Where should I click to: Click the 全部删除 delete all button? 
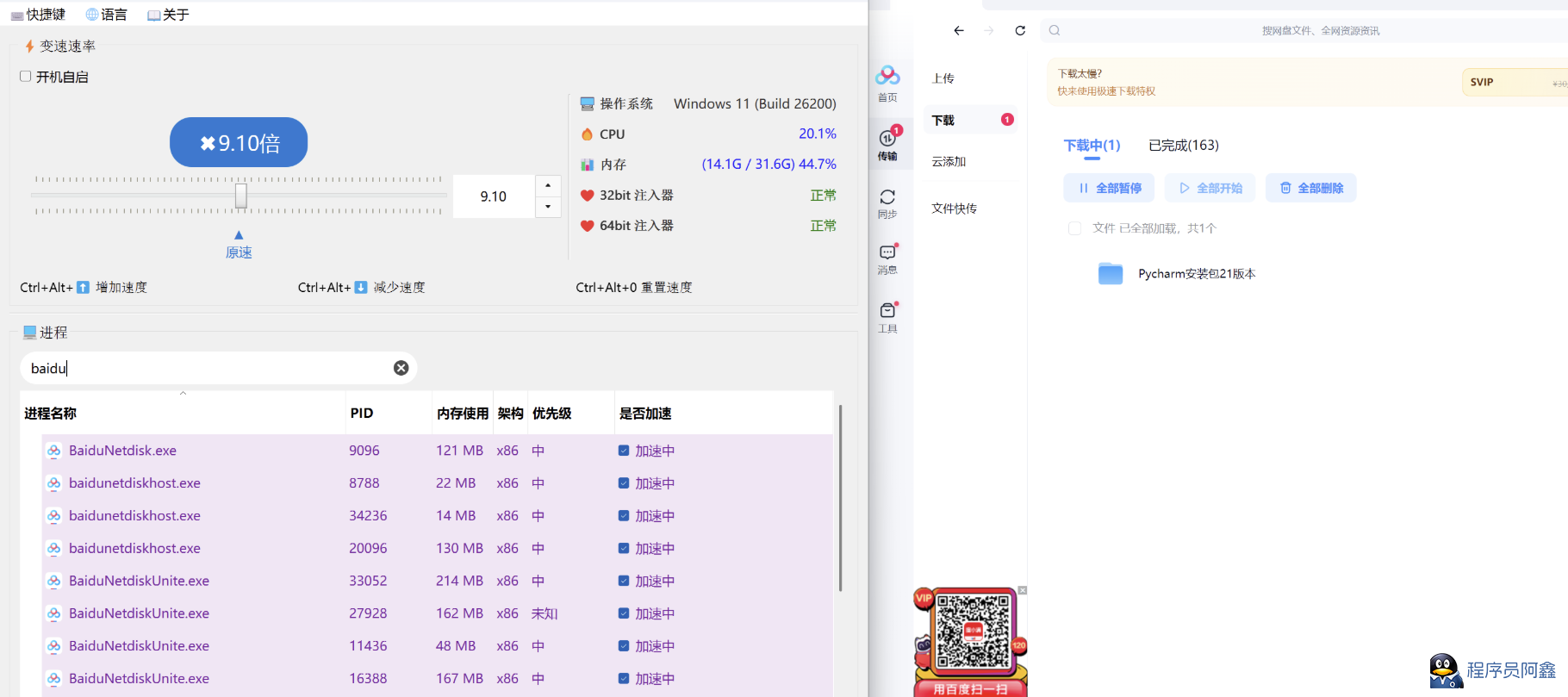(1310, 188)
